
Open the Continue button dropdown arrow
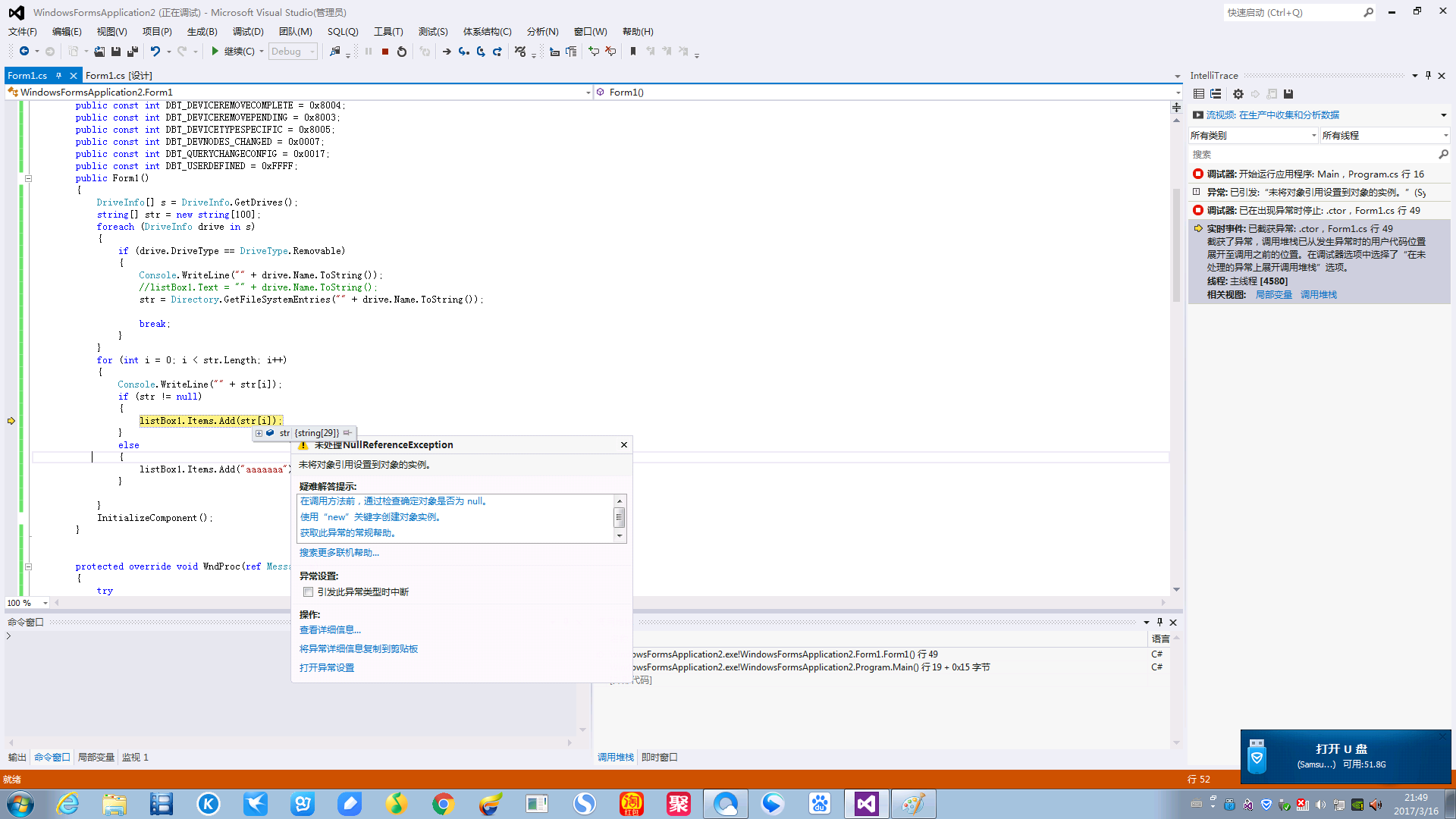tap(262, 52)
